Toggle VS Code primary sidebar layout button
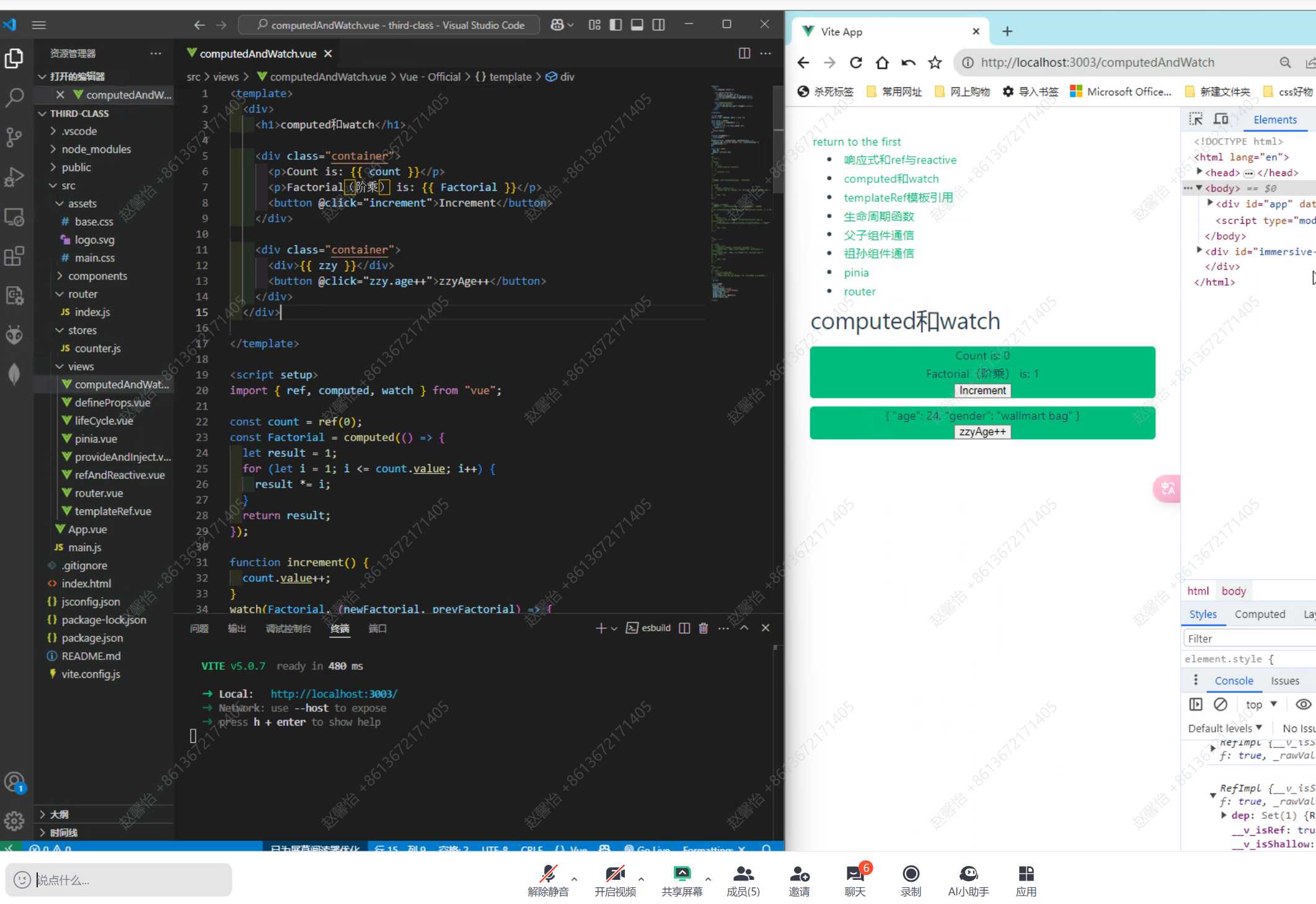Image resolution: width=1316 pixels, height=904 pixels. pyautogui.click(x=616, y=25)
